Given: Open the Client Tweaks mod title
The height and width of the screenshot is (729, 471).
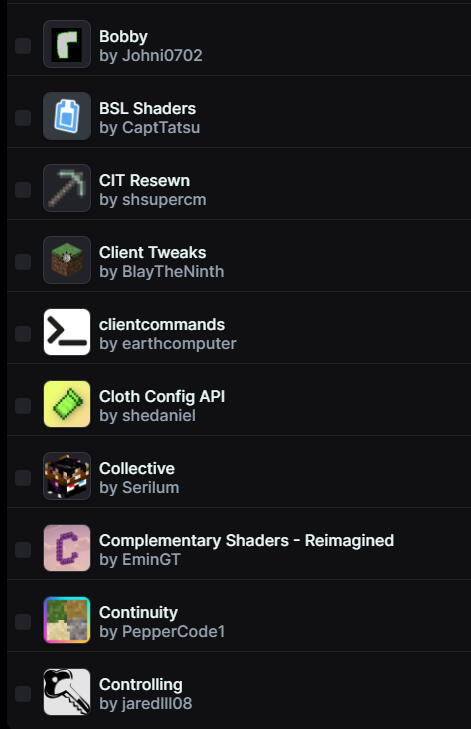Looking at the screenshot, I should (x=153, y=252).
